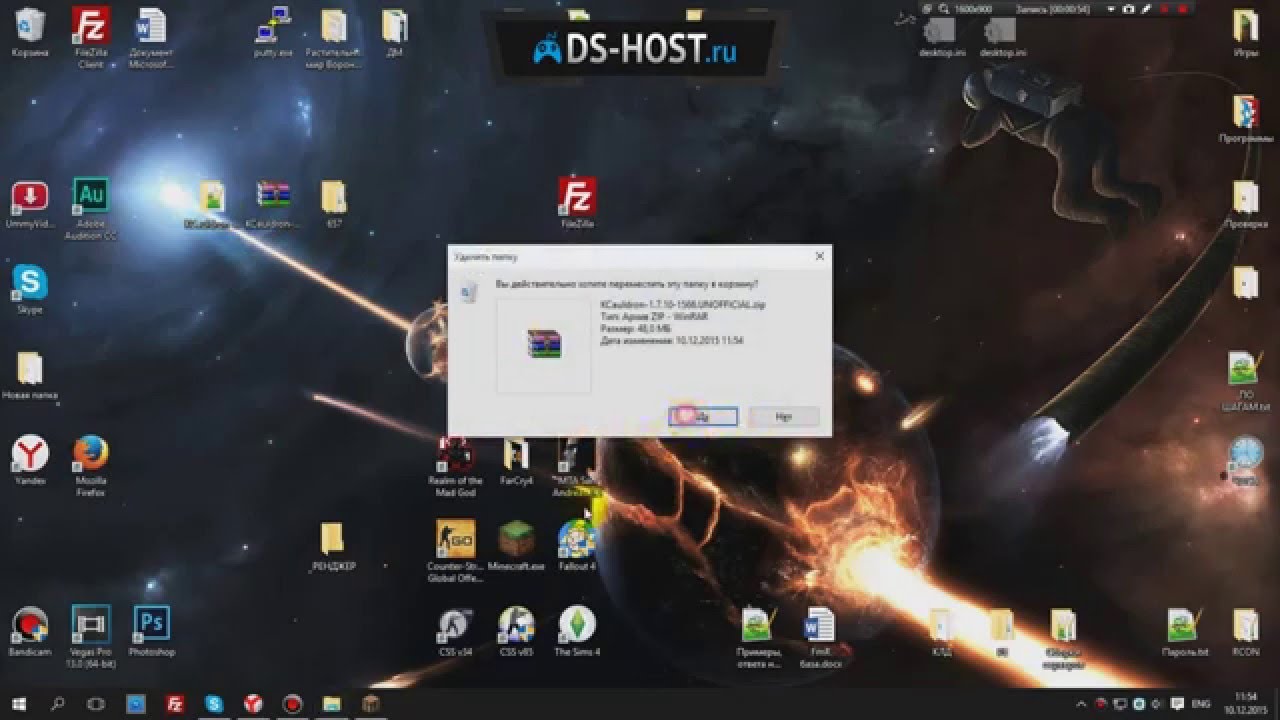Select the Photoshop desktop shortcut
This screenshot has height=720, width=1280.
point(152,632)
